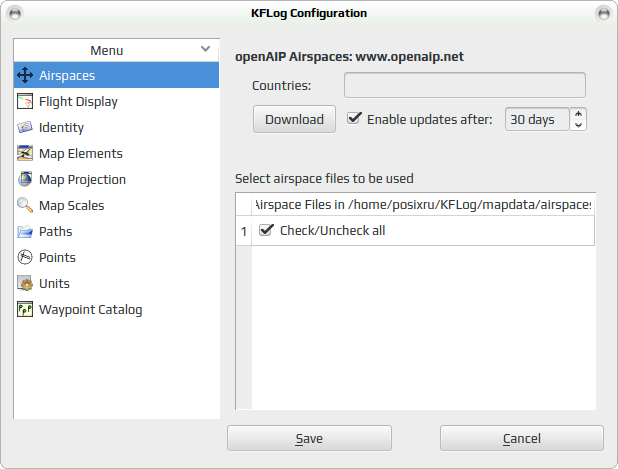Viewport: 618px width, 469px height.
Task: Focus the Countries input field
Action: click(465, 85)
